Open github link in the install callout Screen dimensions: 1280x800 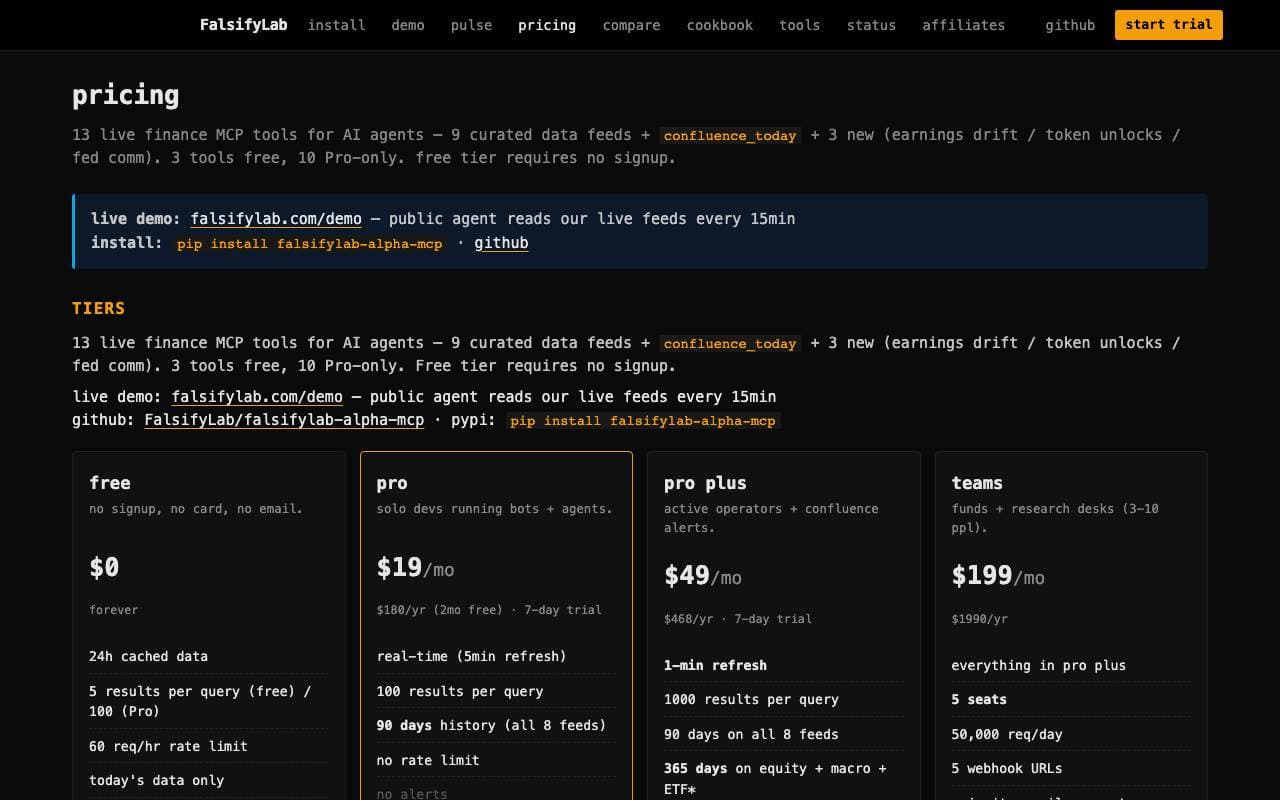coord(501,243)
